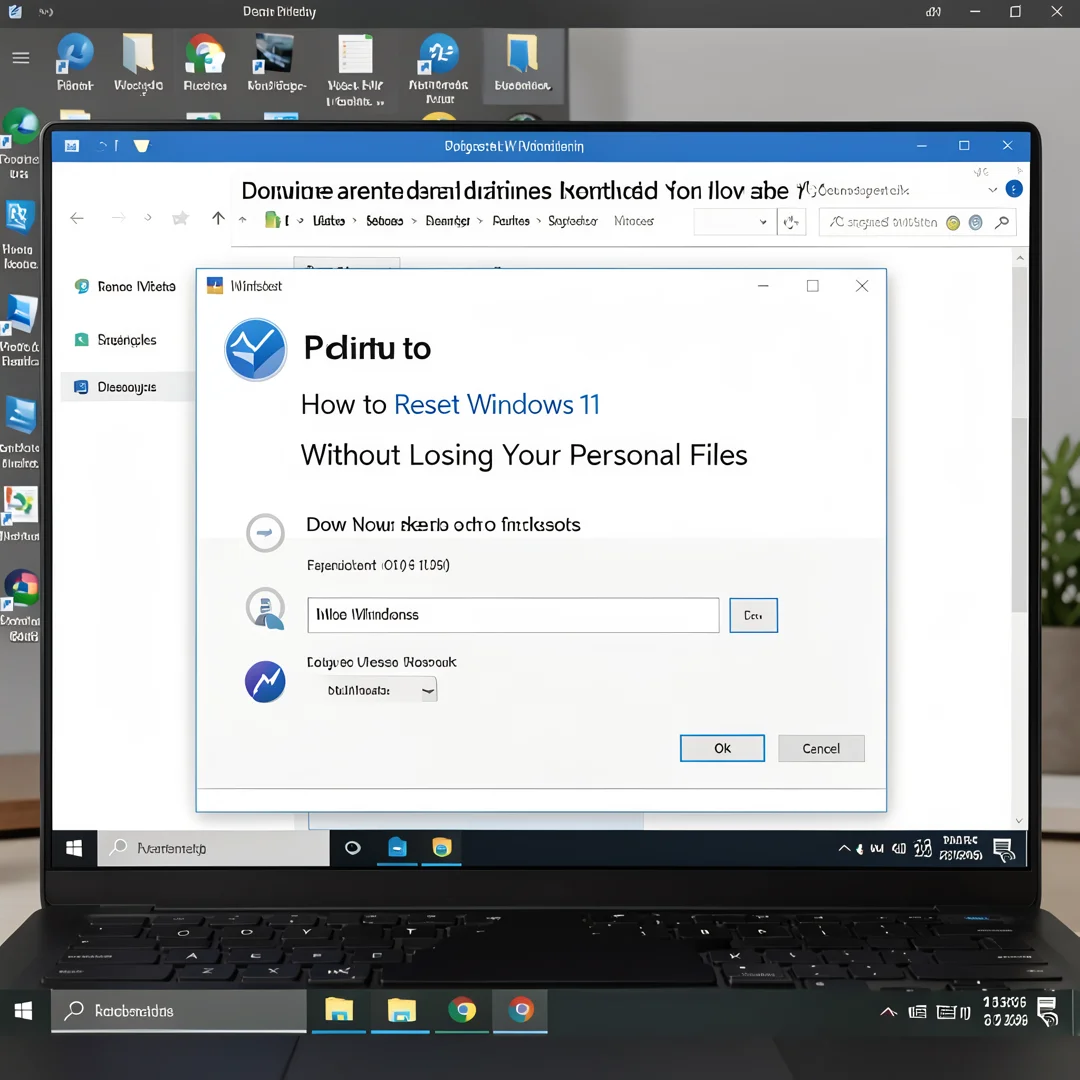Open the Hoora Icone desktop icon
The width and height of the screenshot is (1080, 1080).
pos(19,234)
